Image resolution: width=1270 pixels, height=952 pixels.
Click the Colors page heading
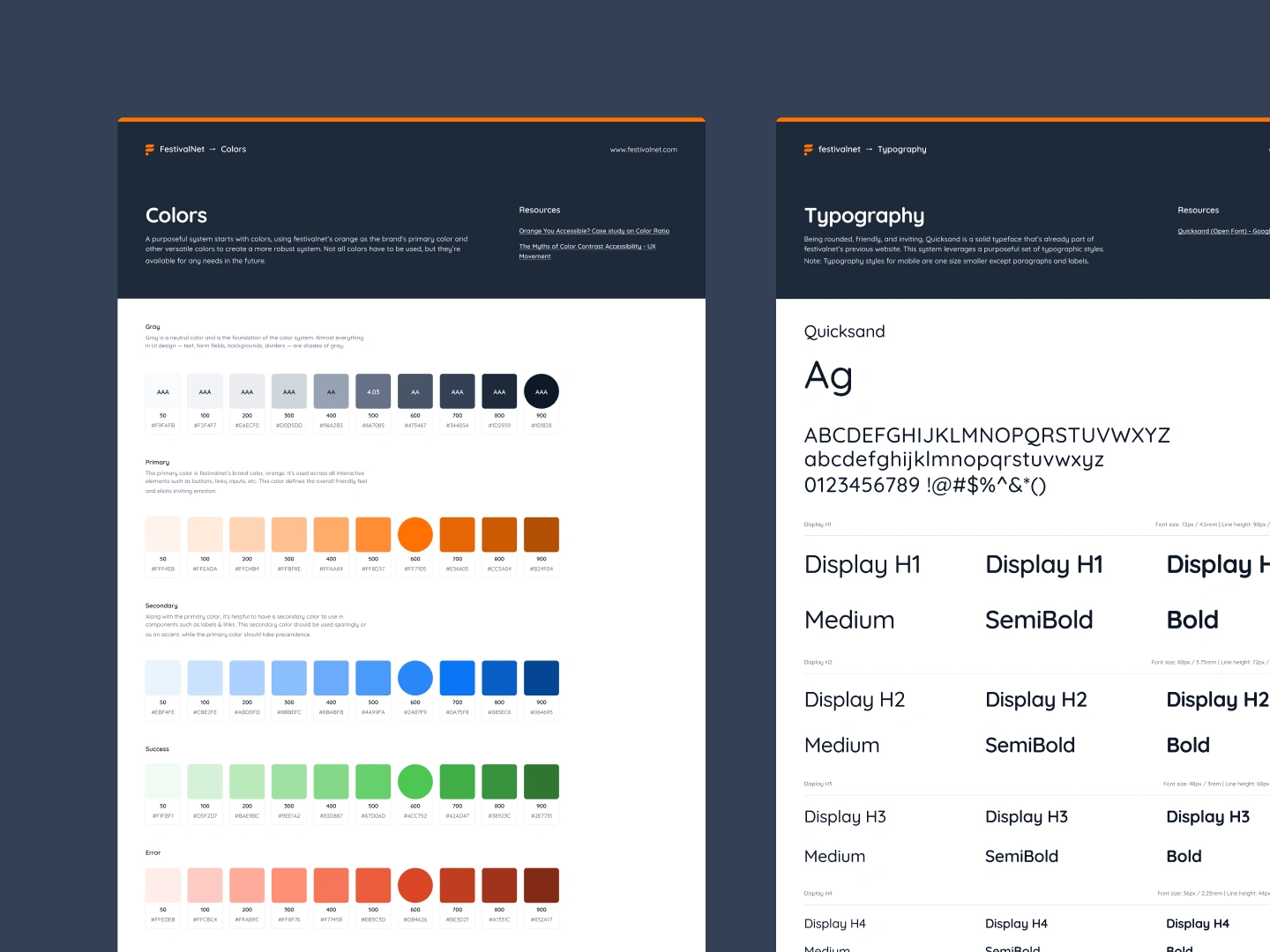[176, 215]
